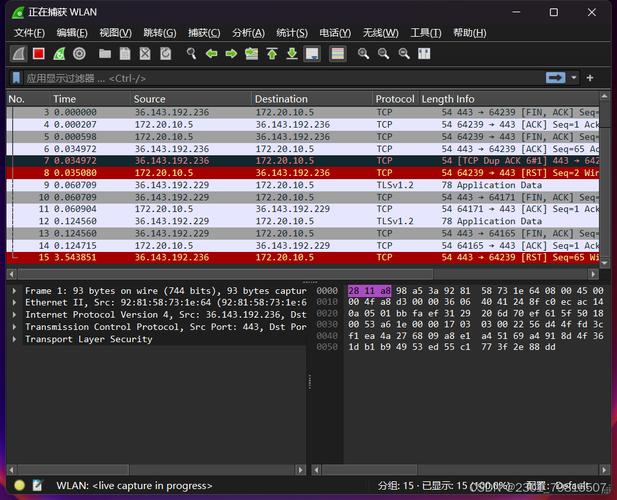Jump to the first packet icon

272,54
